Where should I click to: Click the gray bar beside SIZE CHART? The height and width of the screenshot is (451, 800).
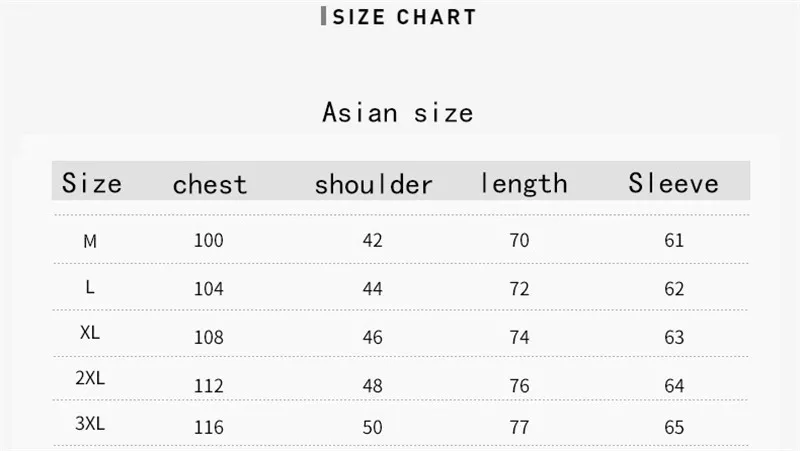click(323, 16)
